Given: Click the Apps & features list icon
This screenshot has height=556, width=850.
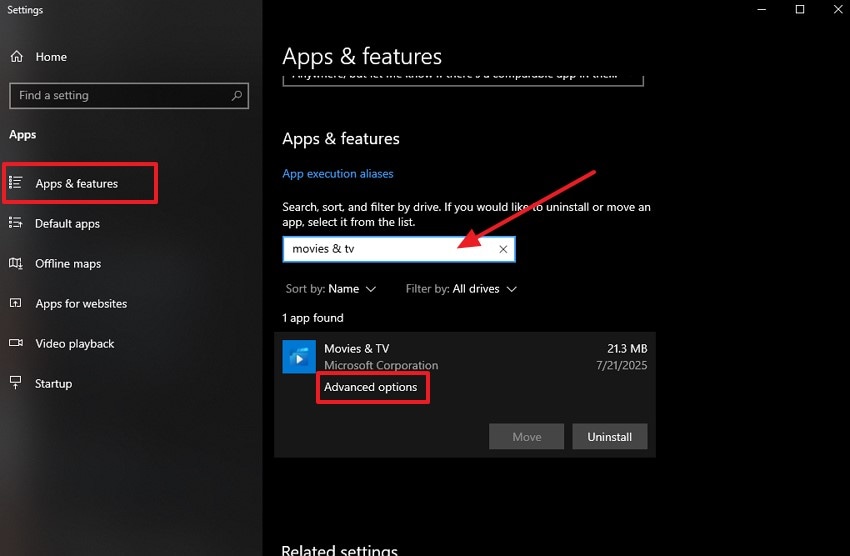Looking at the screenshot, I should (x=16, y=183).
